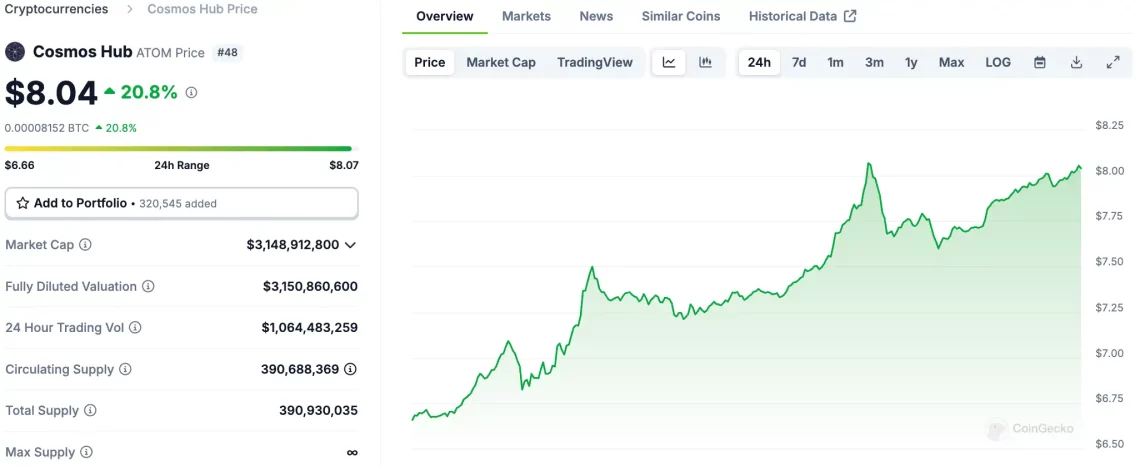1140x466 pixels.
Task: Click the star icon in Add to Portfolio
Action: [x=23, y=204]
